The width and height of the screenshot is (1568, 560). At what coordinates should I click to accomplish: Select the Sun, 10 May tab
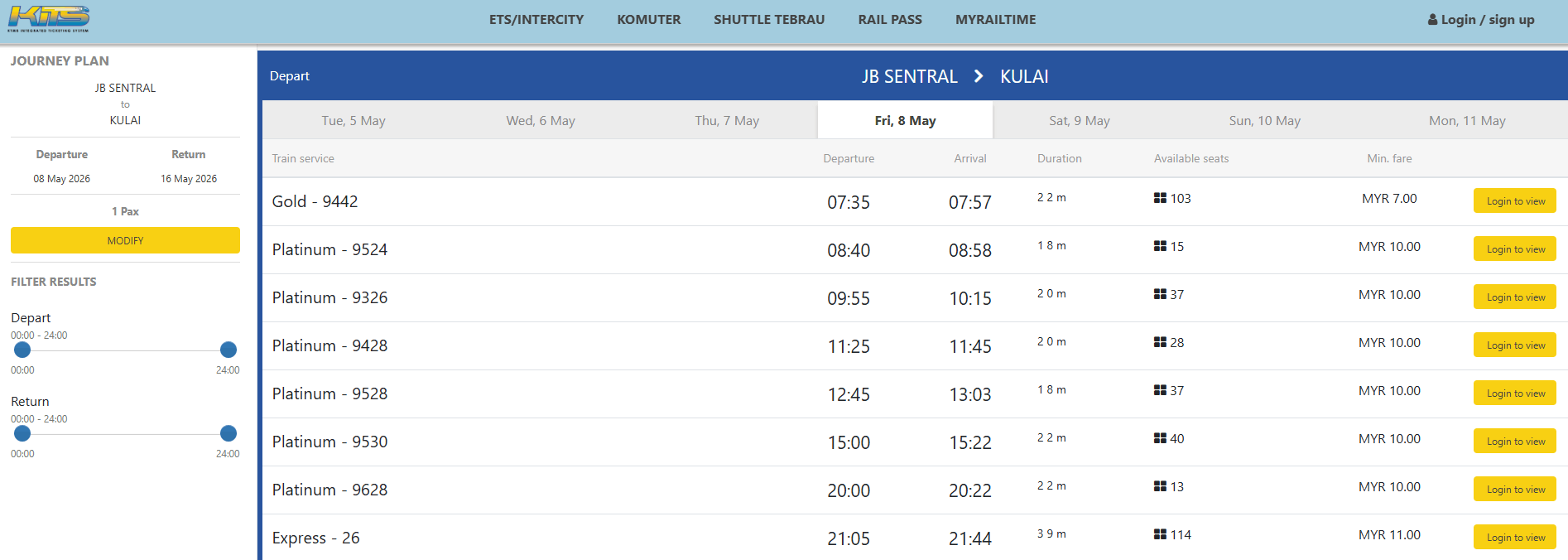[x=1265, y=120]
